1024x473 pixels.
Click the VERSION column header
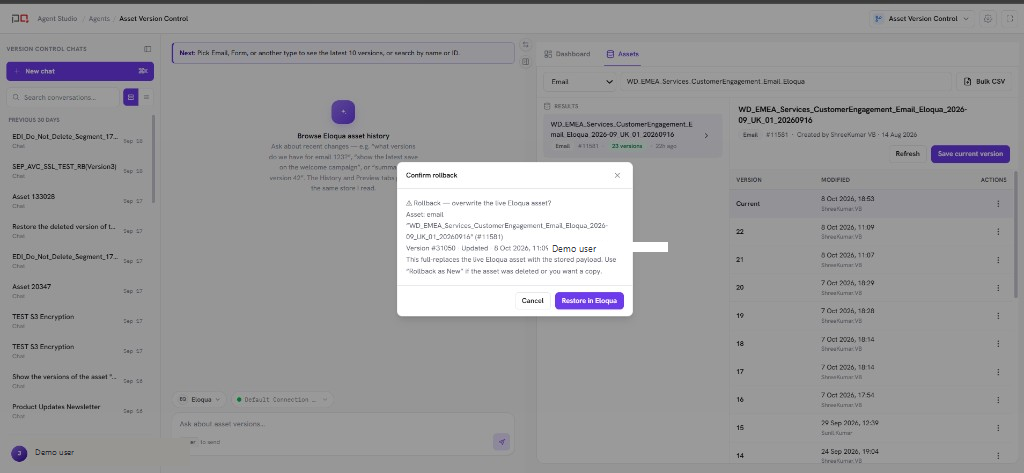749,180
